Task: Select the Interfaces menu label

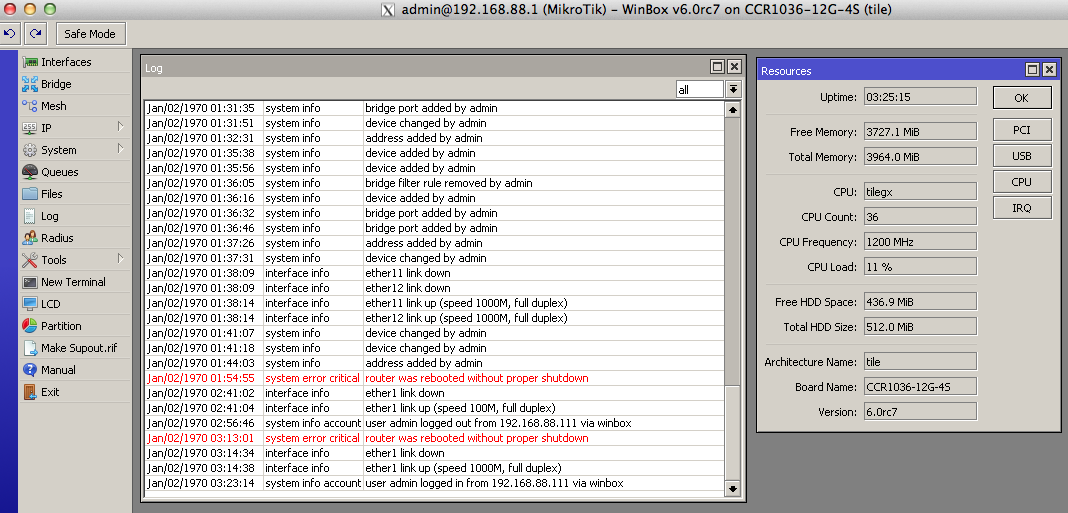Action: tap(66, 62)
